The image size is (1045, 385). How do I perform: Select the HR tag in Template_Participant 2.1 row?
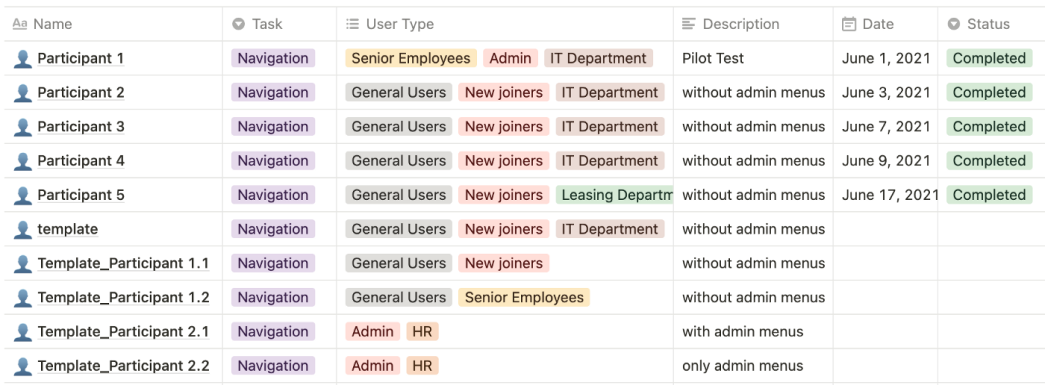[x=423, y=332]
